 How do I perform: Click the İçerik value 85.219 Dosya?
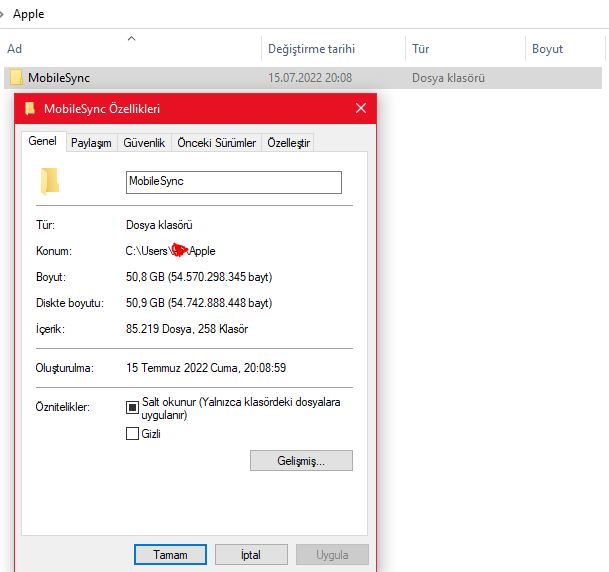pyautogui.click(x=187, y=329)
